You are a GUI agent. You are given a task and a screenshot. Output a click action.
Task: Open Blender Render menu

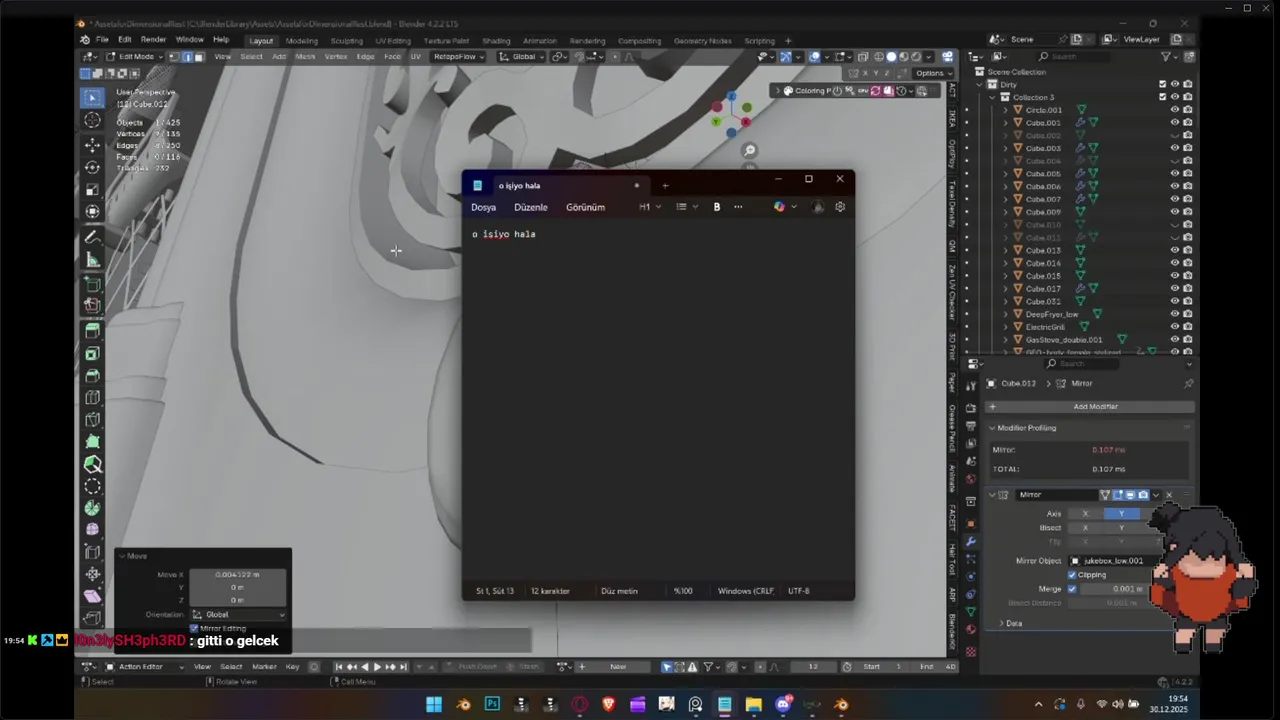pyautogui.click(x=153, y=40)
